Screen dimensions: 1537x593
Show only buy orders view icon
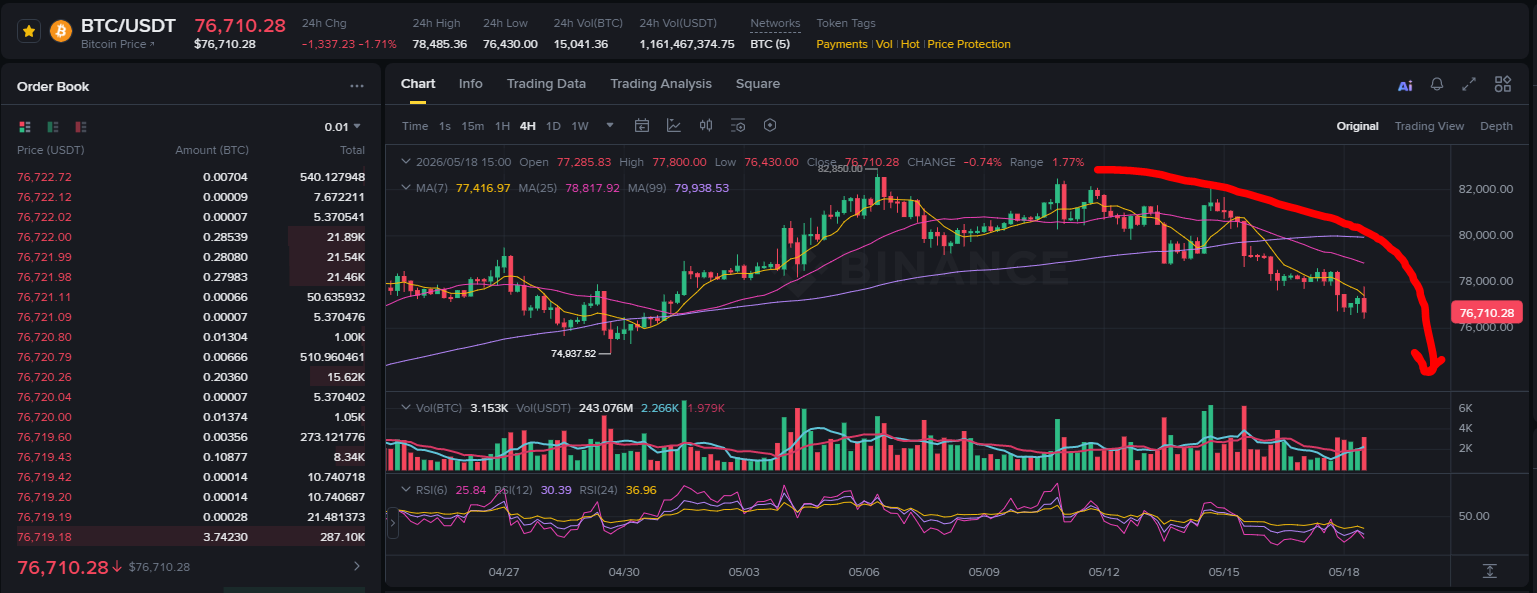53,127
